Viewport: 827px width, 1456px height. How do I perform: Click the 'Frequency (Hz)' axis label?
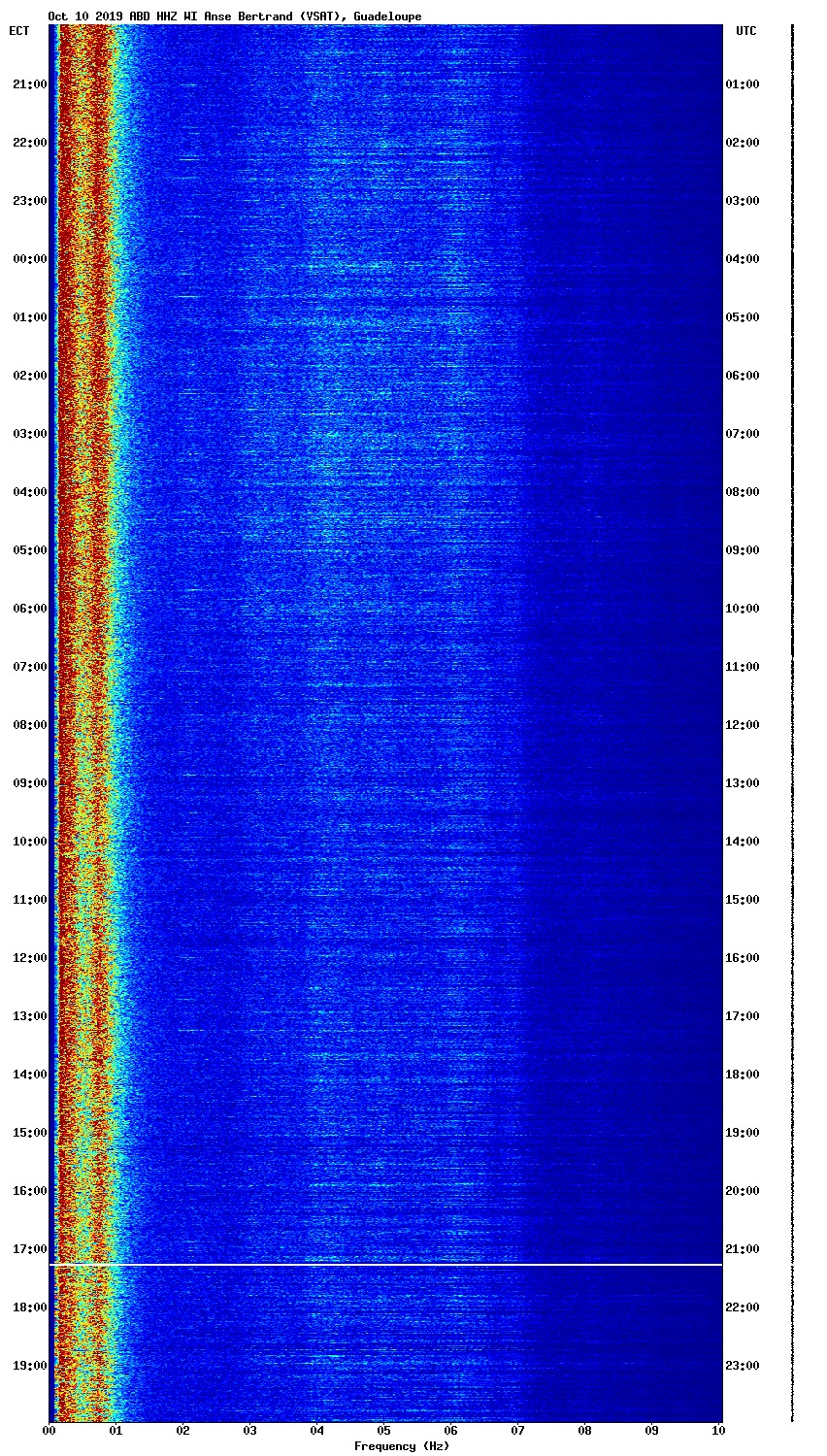coord(402,1446)
